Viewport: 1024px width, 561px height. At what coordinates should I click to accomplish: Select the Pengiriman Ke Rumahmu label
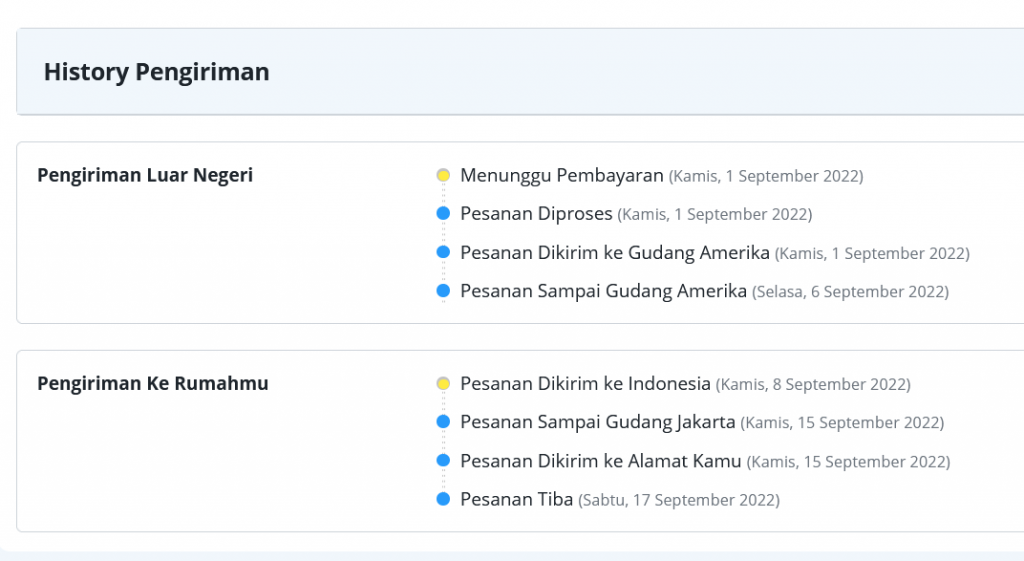tap(153, 383)
